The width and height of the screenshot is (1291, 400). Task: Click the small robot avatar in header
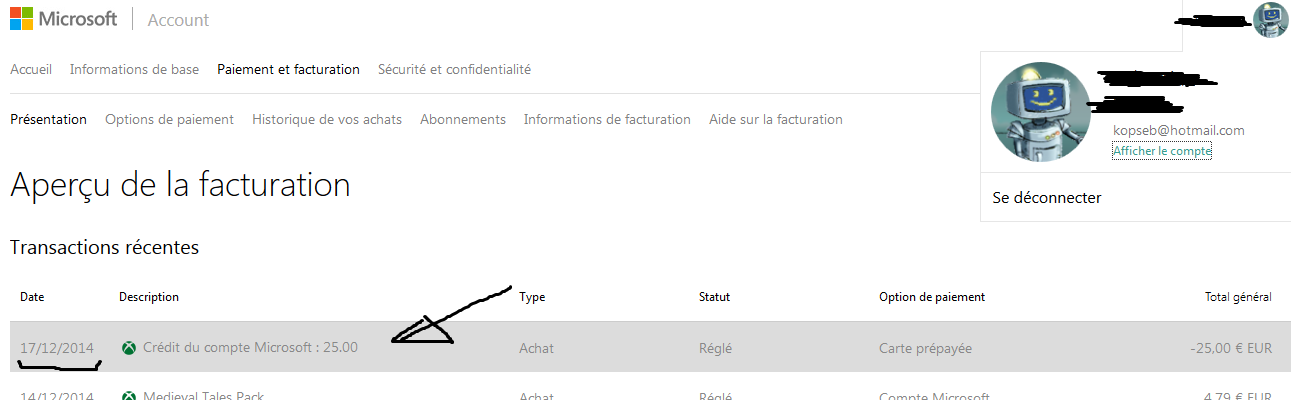point(1270,20)
